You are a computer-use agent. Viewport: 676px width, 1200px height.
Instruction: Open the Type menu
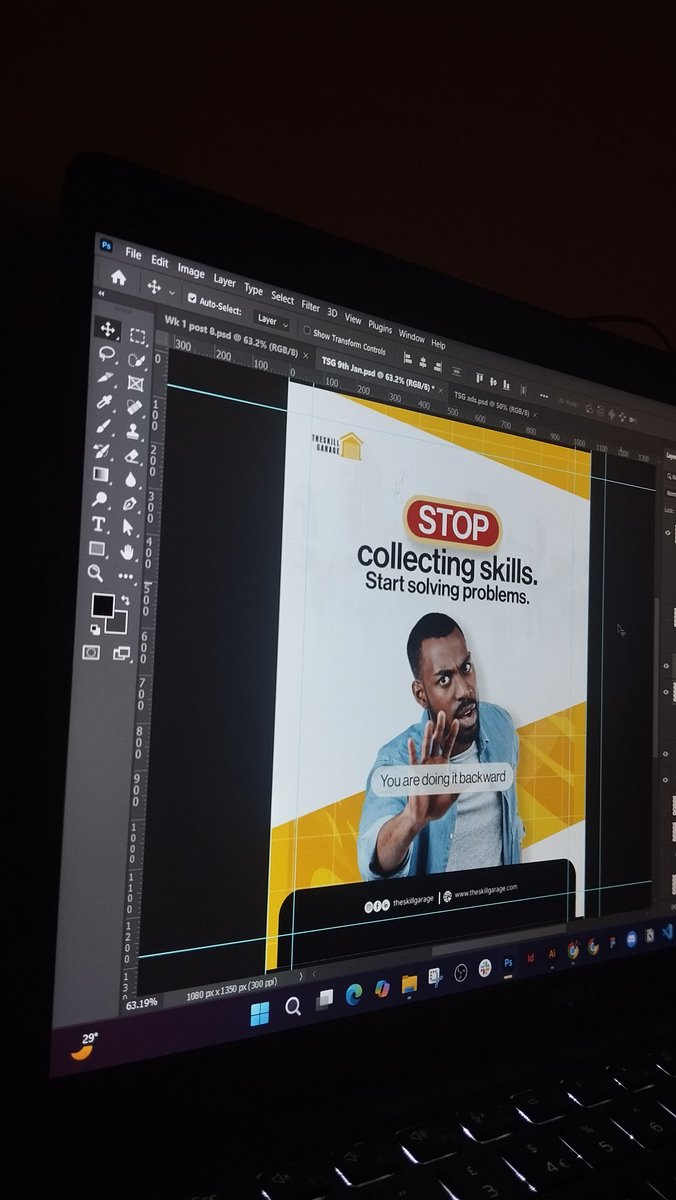[x=253, y=290]
